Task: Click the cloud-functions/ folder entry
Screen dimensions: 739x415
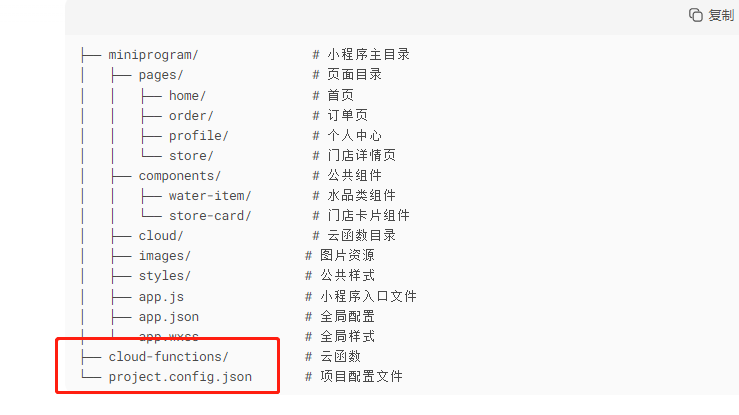Action: 168,357
